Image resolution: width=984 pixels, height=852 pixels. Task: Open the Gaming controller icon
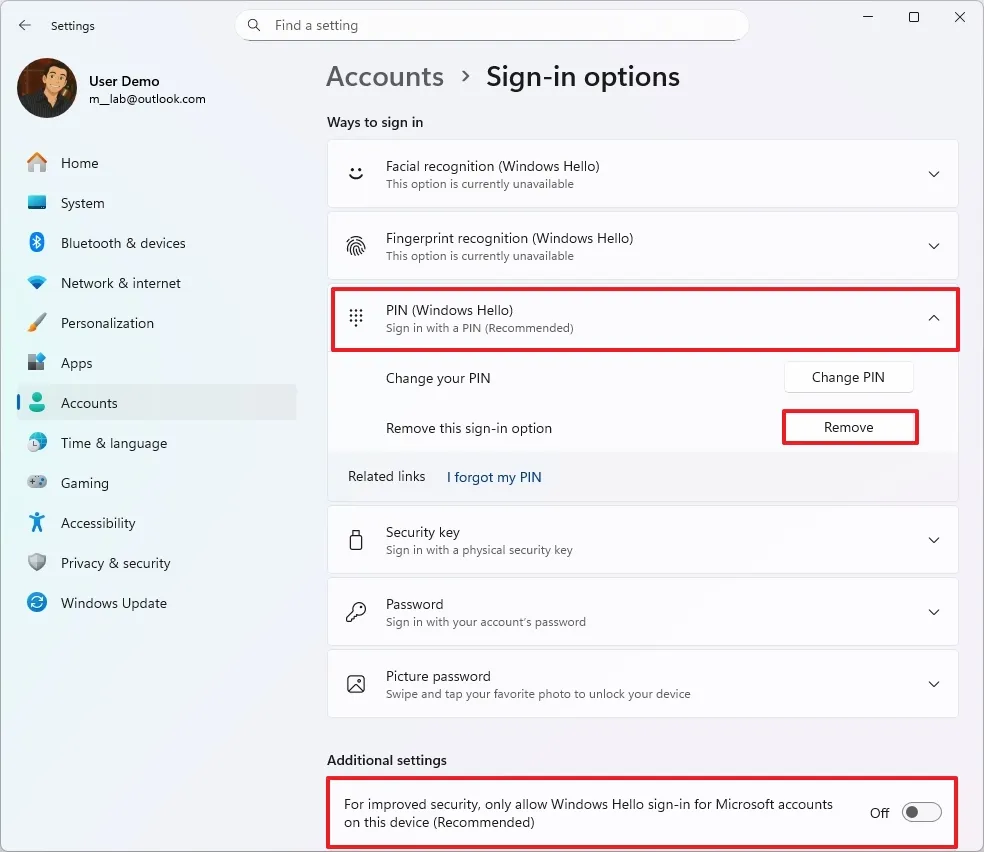(x=37, y=483)
